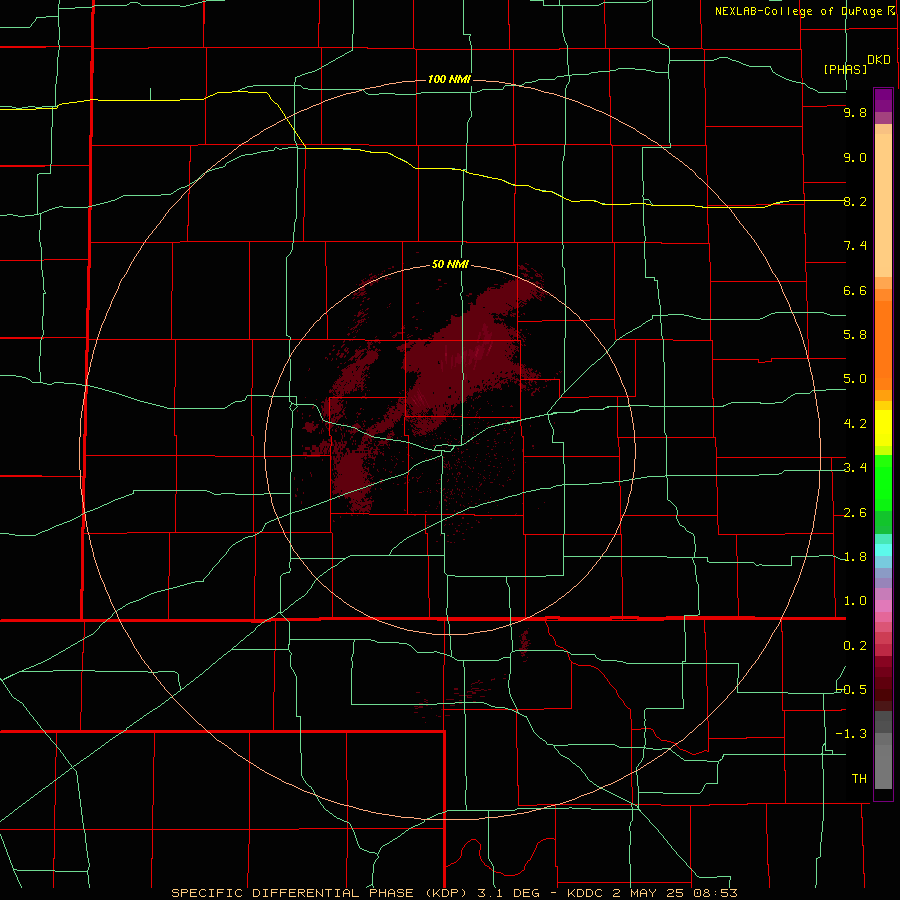Click the pale peach segment of the color bar

point(883,205)
